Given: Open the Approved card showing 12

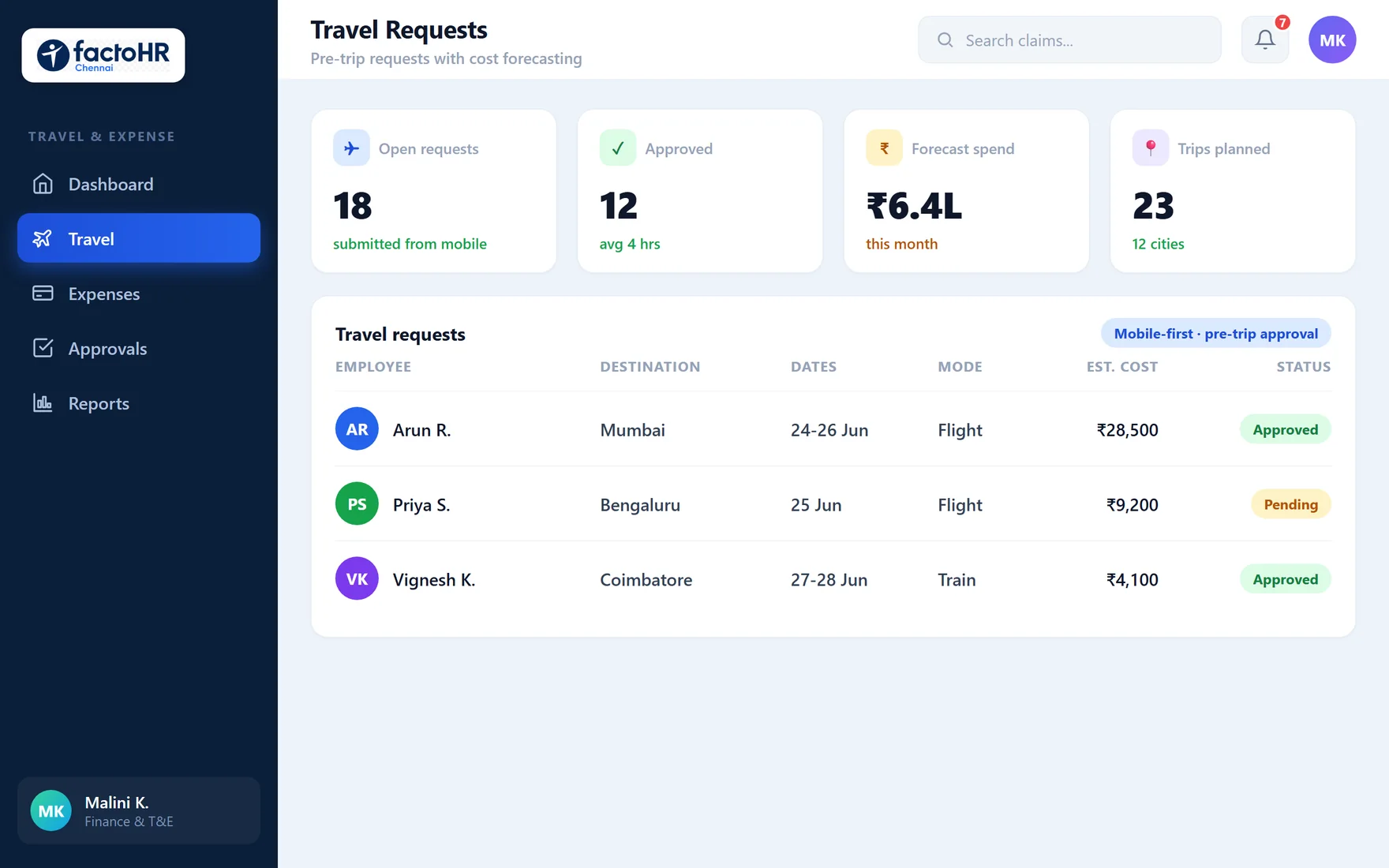Looking at the screenshot, I should [x=700, y=191].
